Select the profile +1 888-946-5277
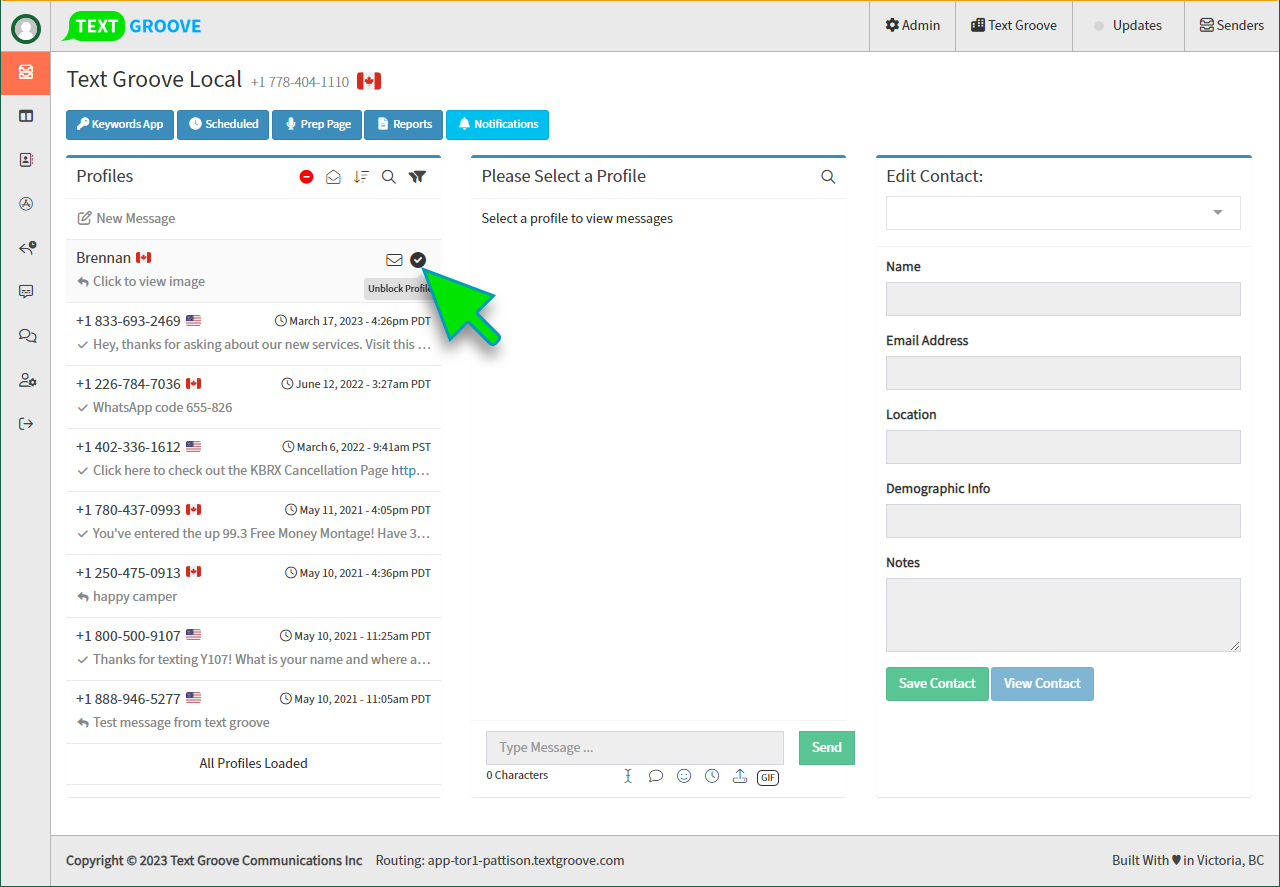 click(x=253, y=712)
